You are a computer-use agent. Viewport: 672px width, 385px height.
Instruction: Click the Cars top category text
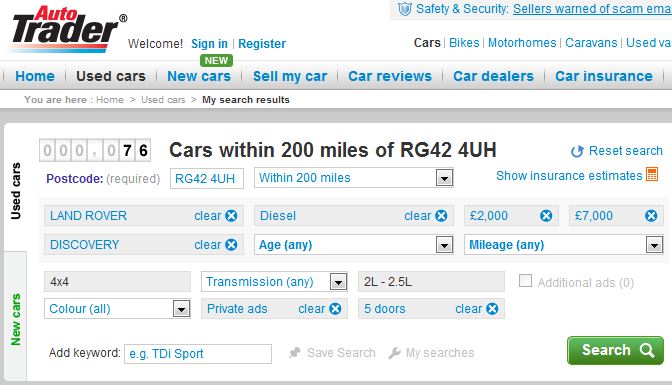click(x=427, y=43)
